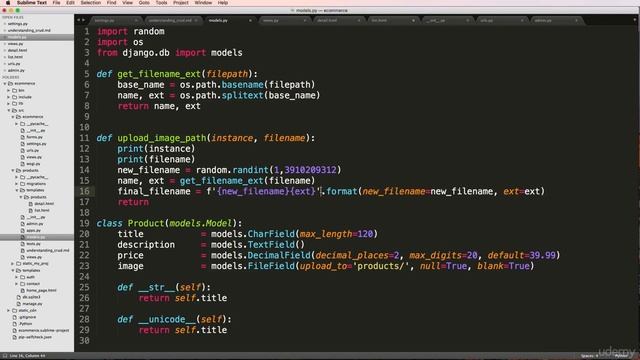Click the apps.py file icon
This screenshot has height=360, width=640.
click(x=23, y=230)
